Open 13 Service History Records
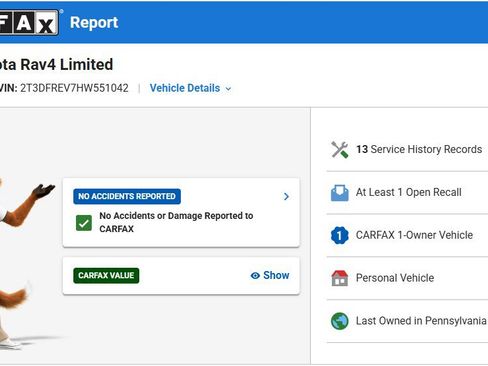 coord(407,150)
